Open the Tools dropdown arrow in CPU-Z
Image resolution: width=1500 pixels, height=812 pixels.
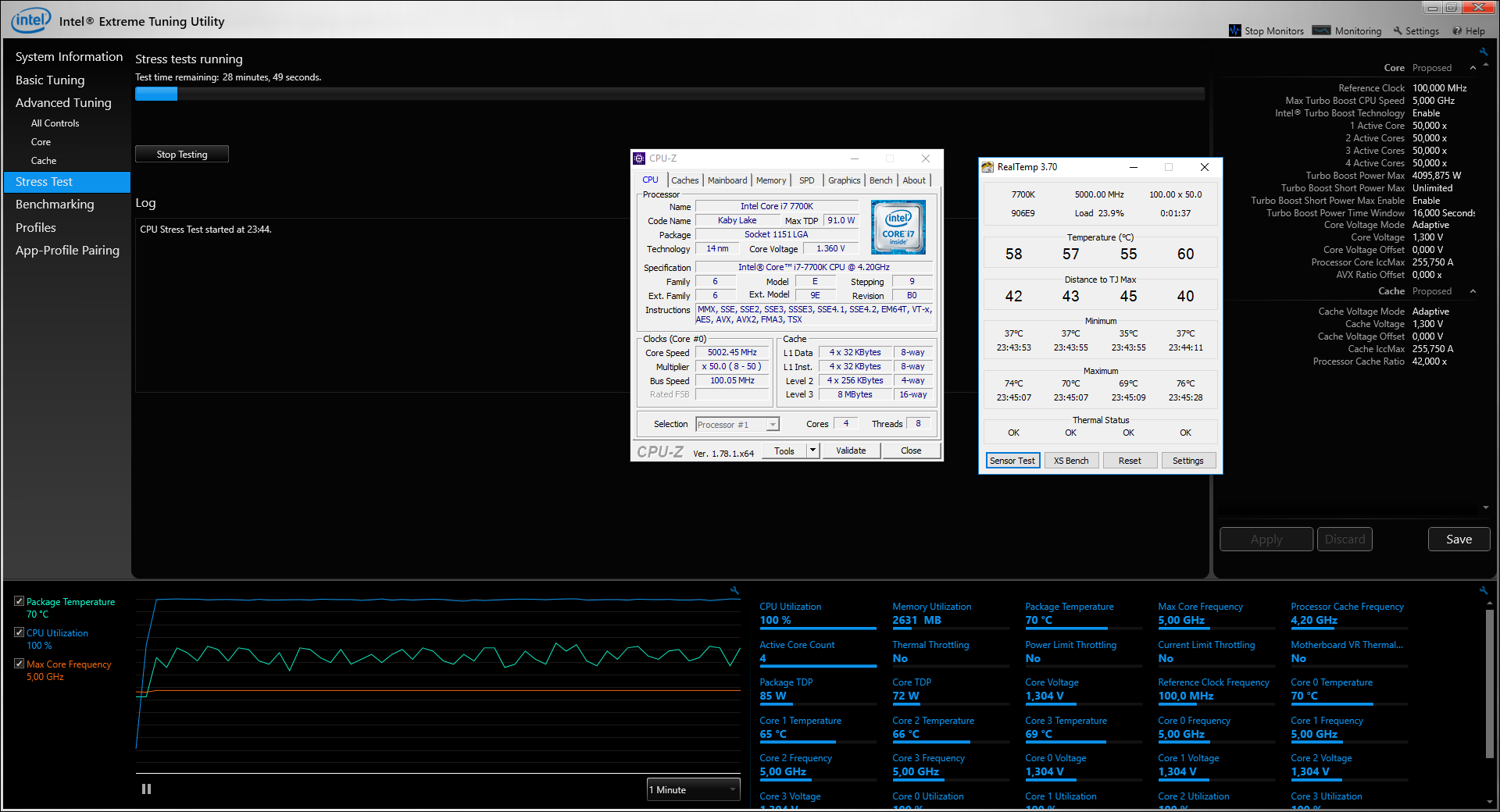(812, 451)
